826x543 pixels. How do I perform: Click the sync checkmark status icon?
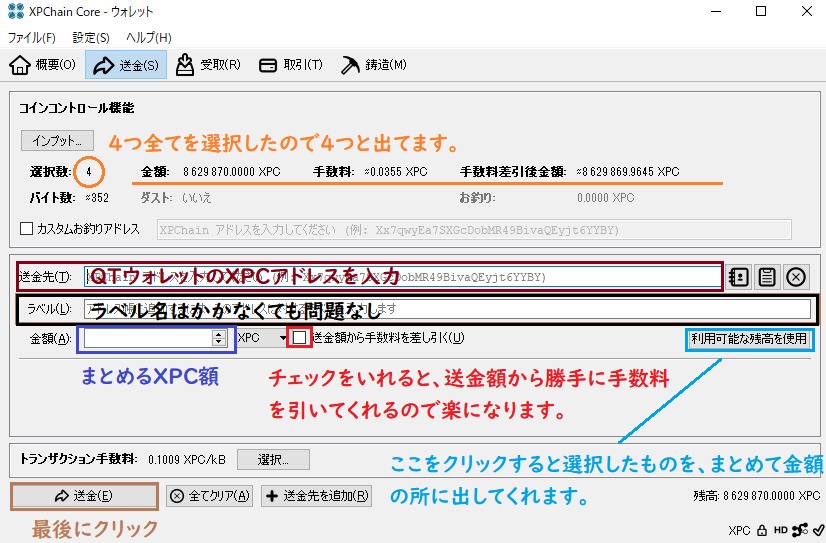click(818, 530)
